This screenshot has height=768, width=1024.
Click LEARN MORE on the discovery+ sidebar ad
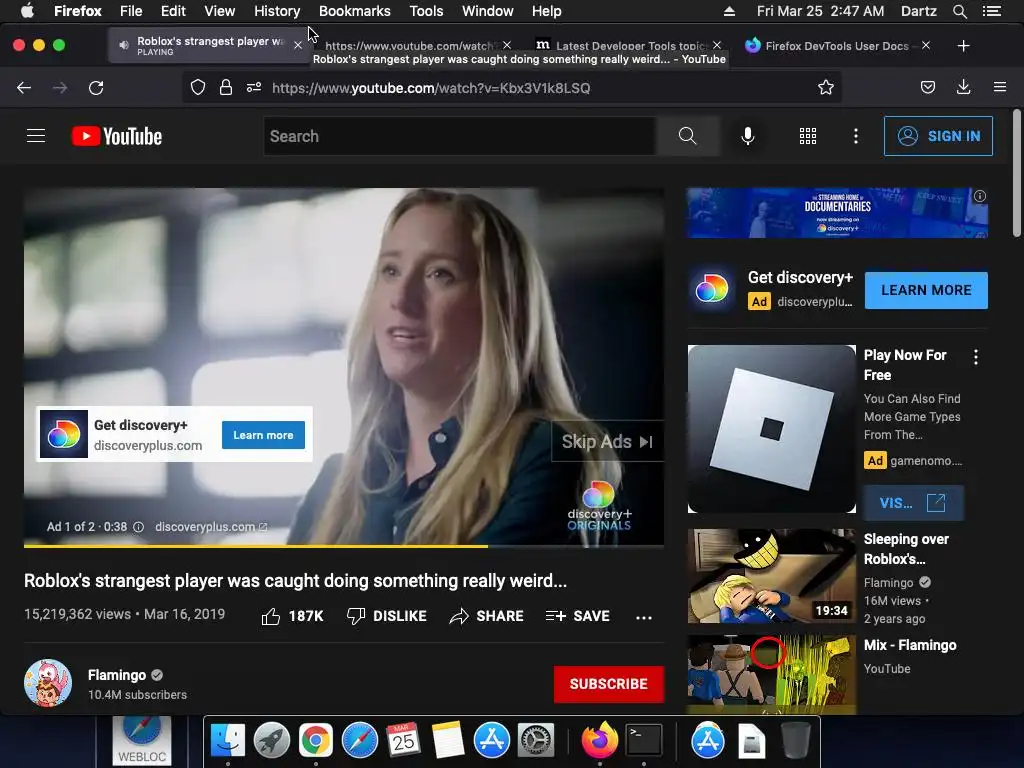click(926, 290)
